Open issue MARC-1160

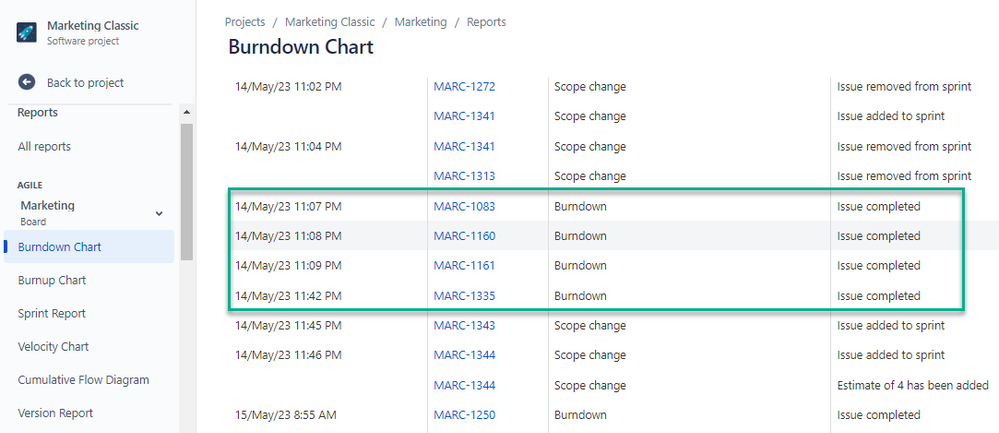(464, 236)
